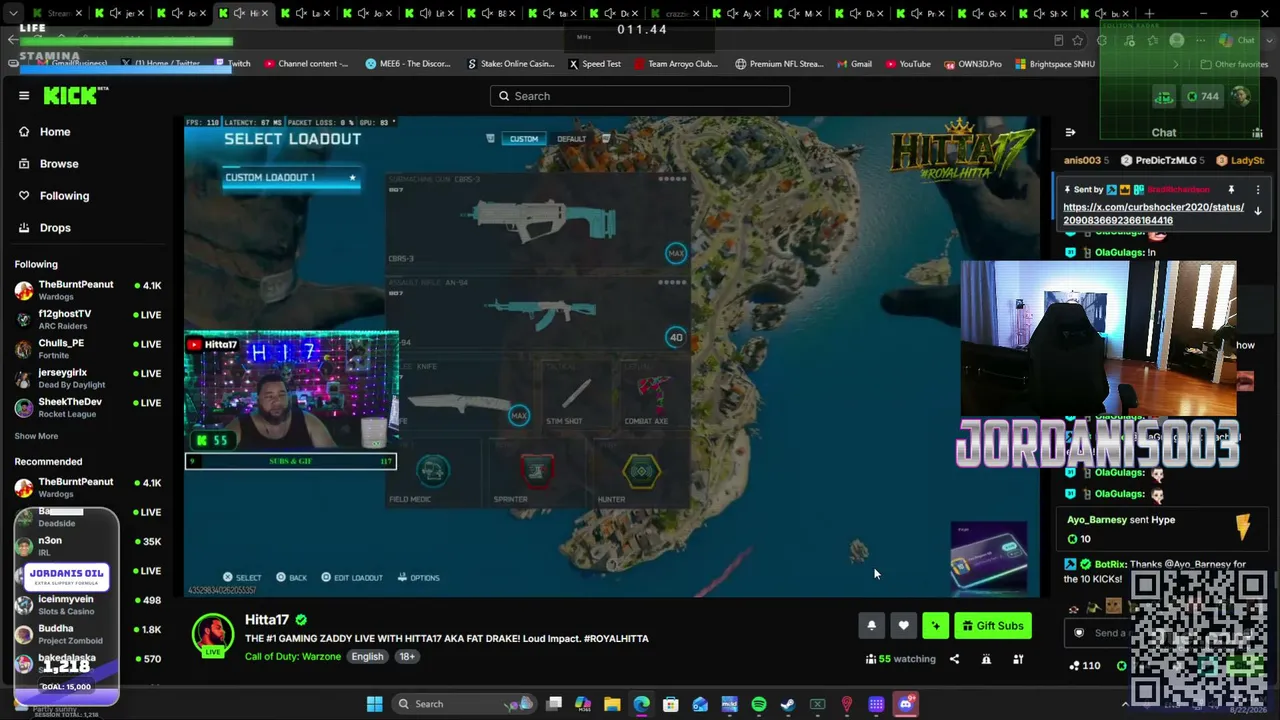This screenshot has height=720, width=1280.
Task: Open the stream tools icon beside report
Action: (x=1018, y=659)
